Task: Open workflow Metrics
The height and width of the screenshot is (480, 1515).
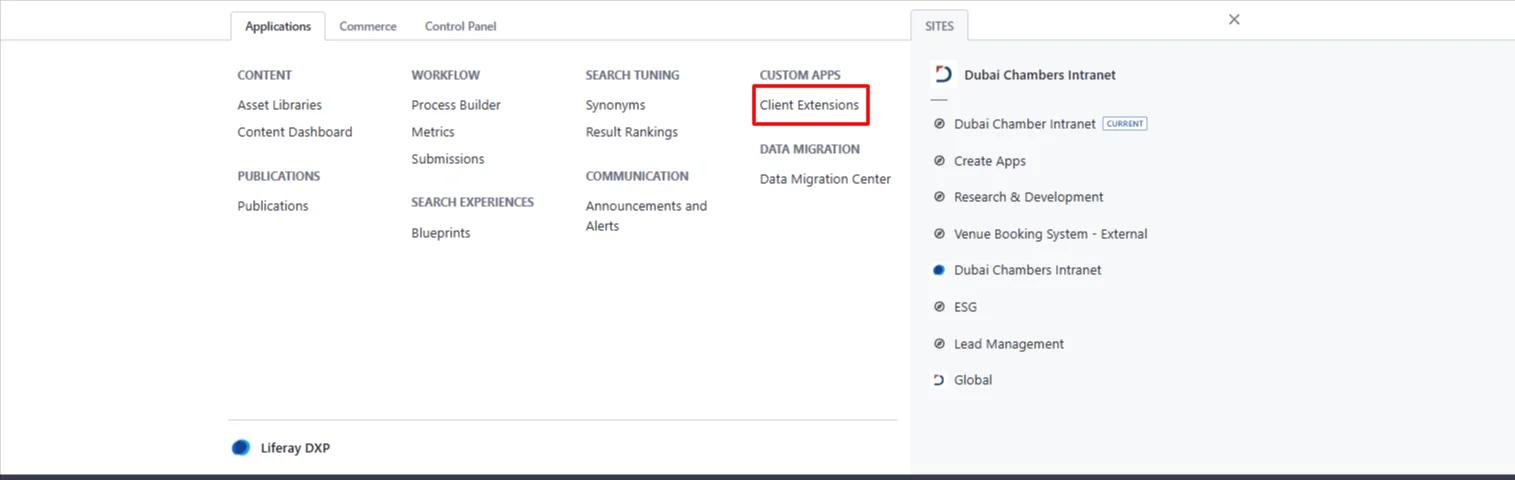Action: coord(432,132)
